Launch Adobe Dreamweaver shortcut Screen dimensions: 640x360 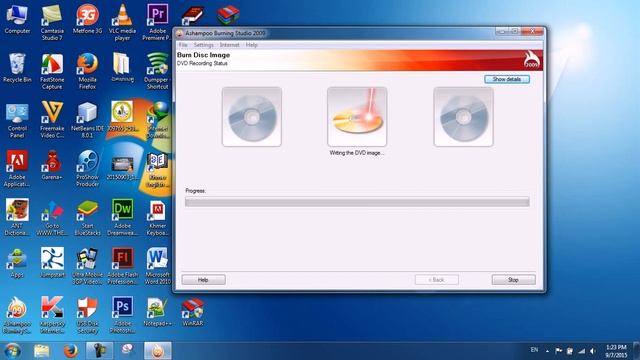click(x=122, y=217)
